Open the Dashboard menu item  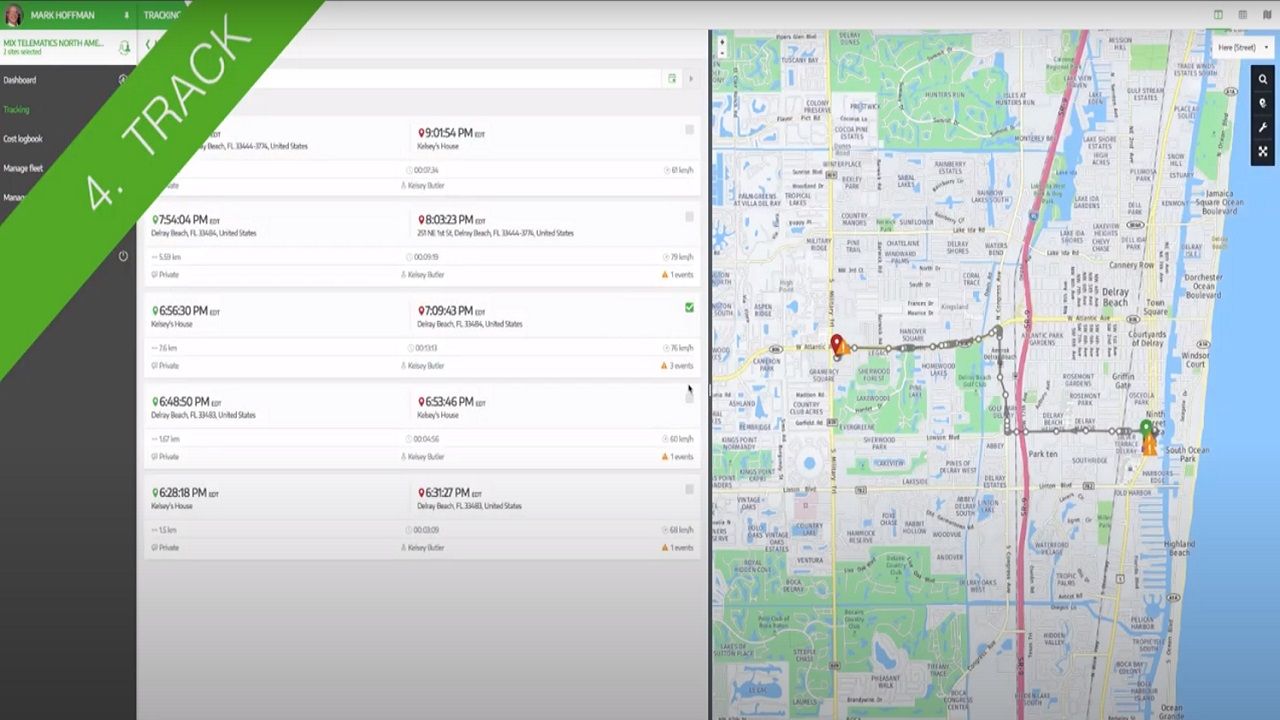(19, 80)
